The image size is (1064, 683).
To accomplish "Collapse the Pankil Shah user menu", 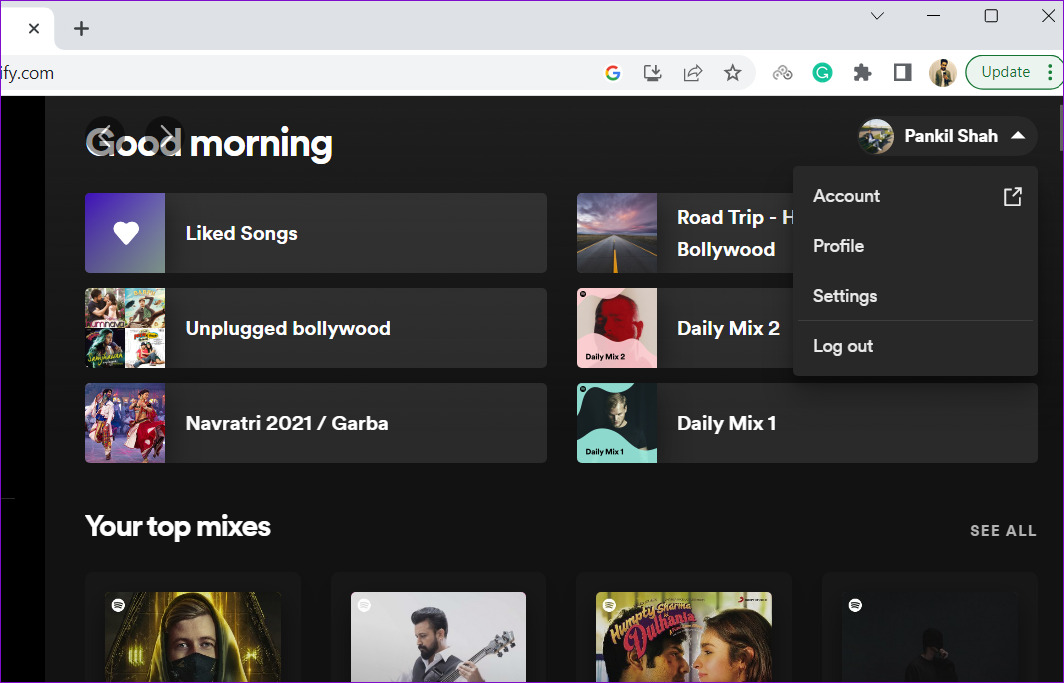I will (948, 136).
